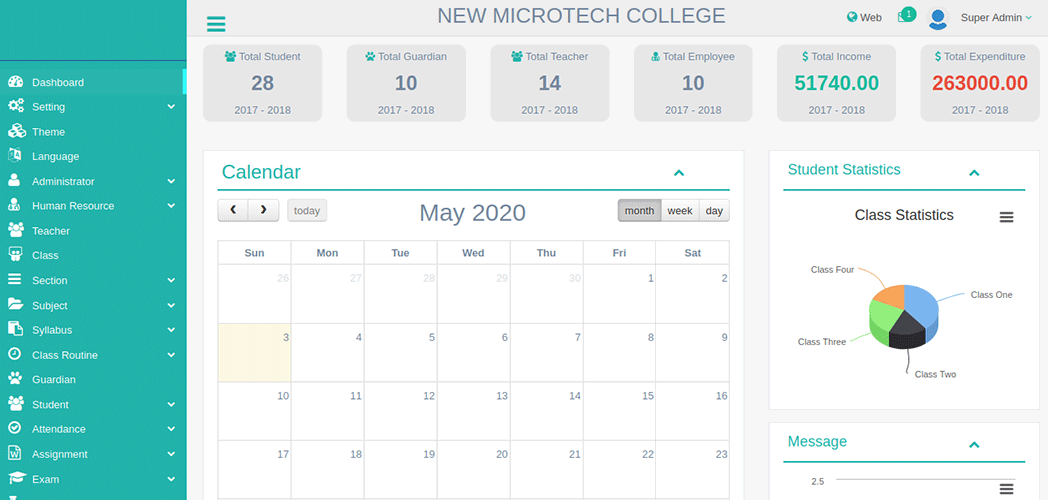1048x500 pixels.
Task: Open the Super Admin dropdown
Action: [995, 18]
